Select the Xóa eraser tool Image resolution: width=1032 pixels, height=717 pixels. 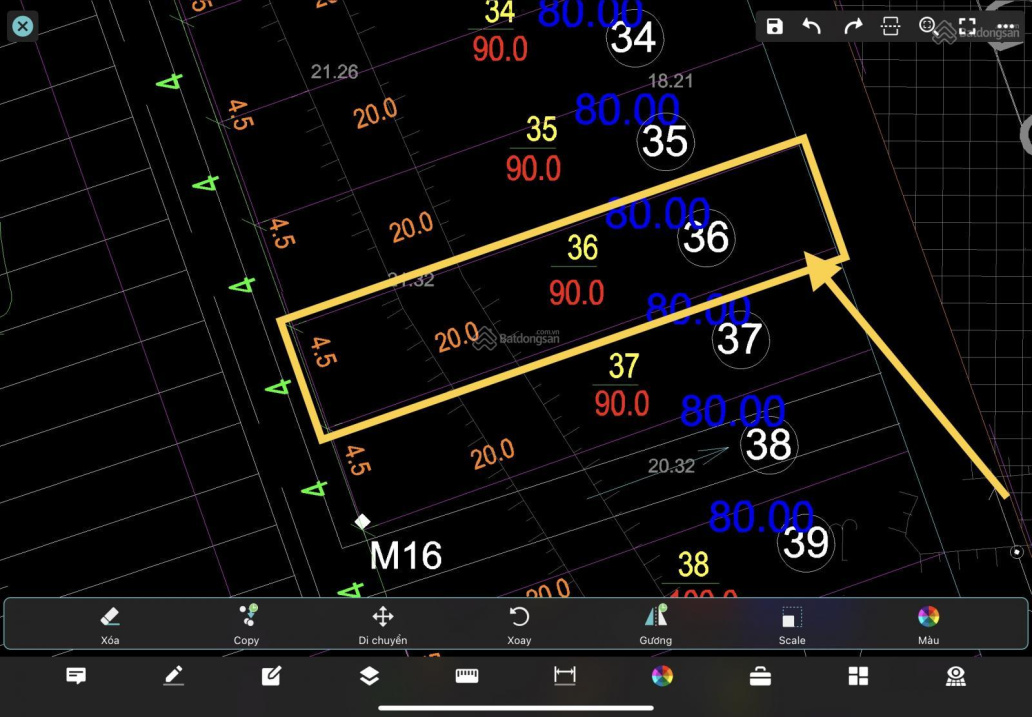pos(110,624)
